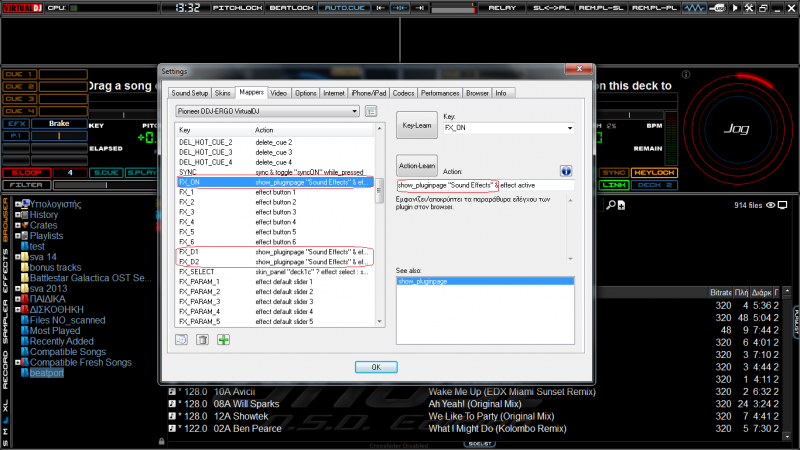Click OK to close Settings
Image resolution: width=800 pixels, height=450 pixels.
coord(375,366)
